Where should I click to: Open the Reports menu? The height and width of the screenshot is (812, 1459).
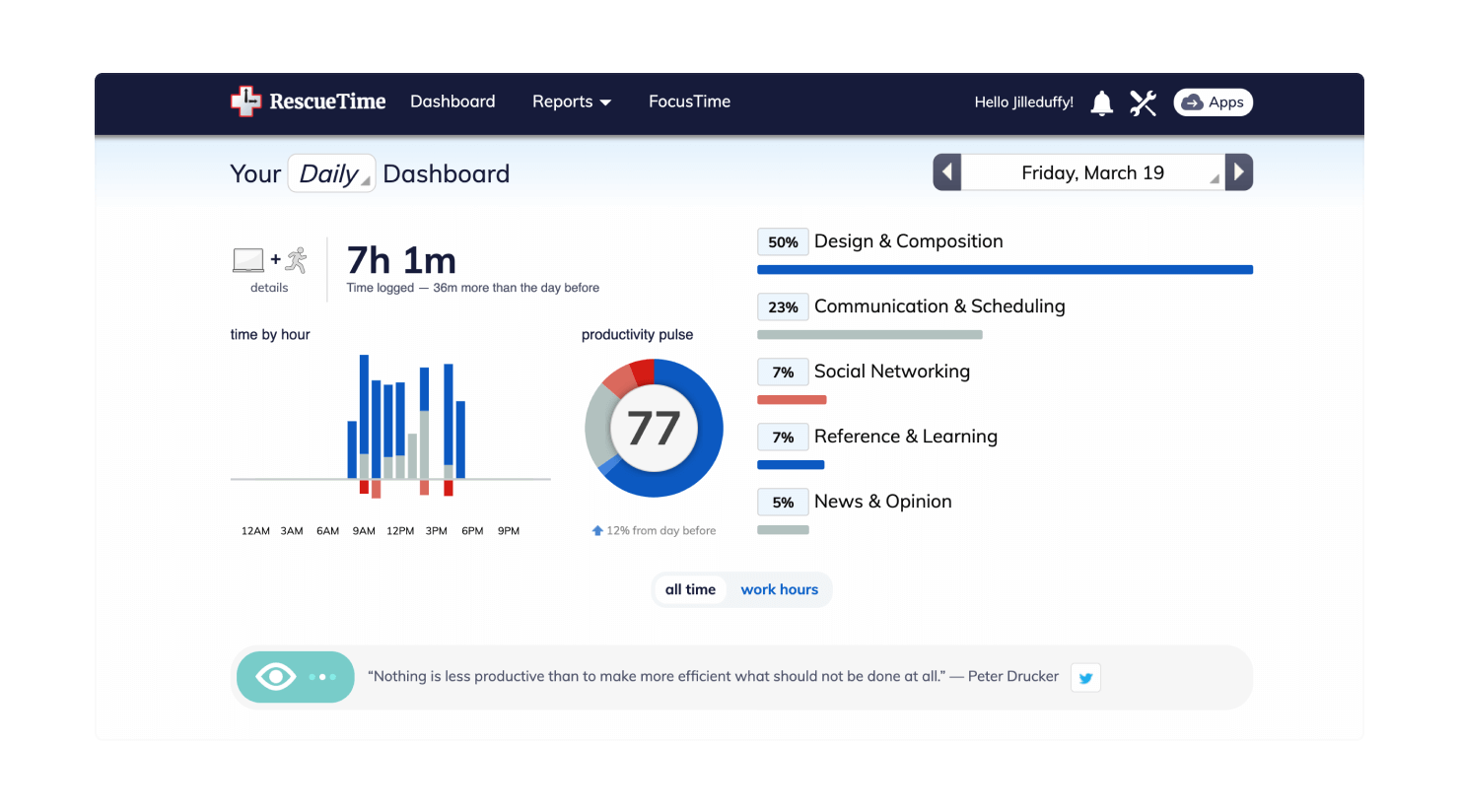(572, 101)
